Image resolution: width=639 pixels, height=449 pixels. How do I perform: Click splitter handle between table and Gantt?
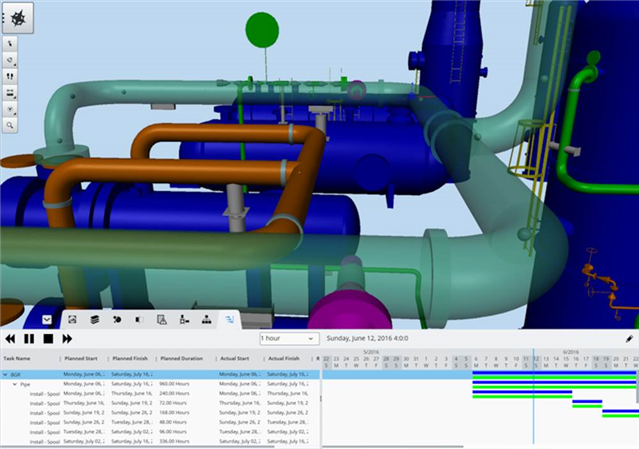(x=321, y=398)
